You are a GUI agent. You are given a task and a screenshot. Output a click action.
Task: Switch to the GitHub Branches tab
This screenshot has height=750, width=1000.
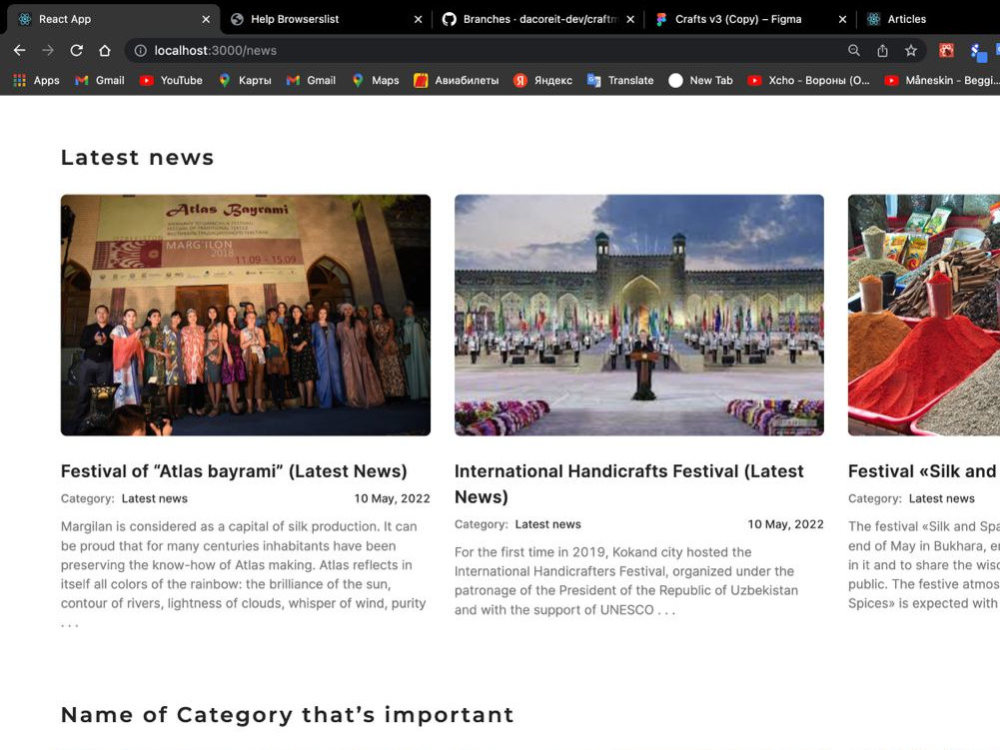pos(538,19)
